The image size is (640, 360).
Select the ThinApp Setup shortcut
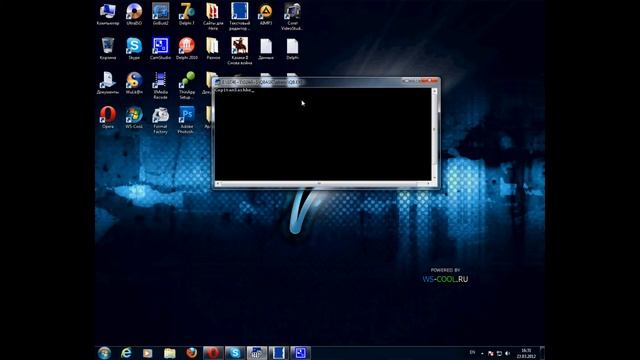pos(187,85)
